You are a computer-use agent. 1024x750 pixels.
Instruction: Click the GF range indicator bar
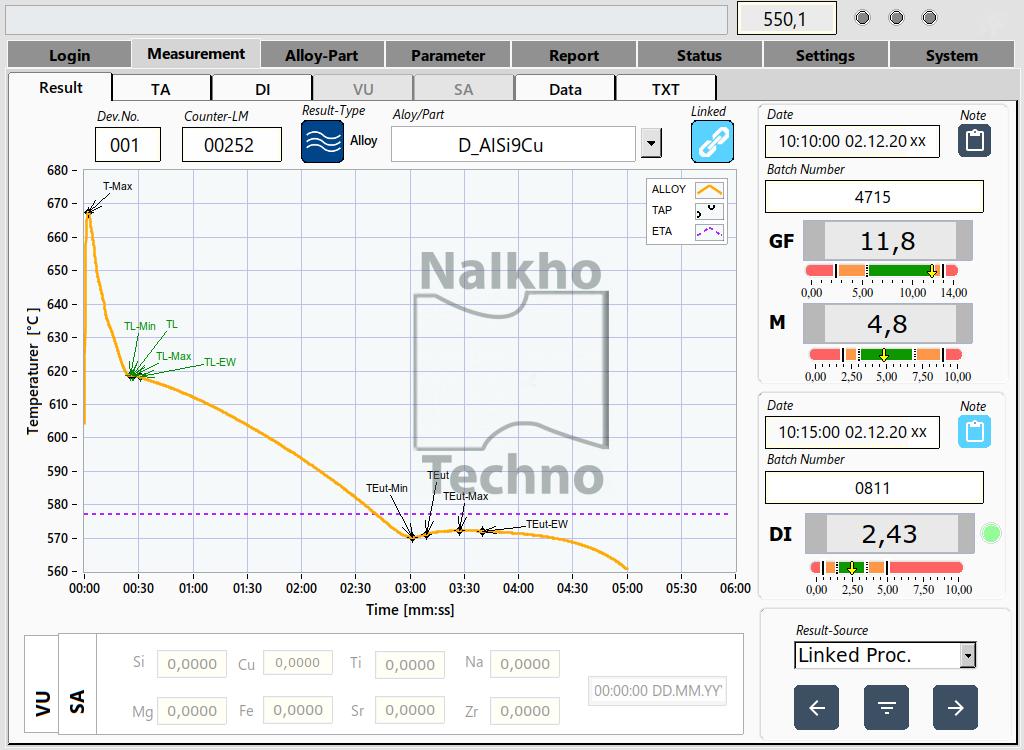[x=882, y=270]
